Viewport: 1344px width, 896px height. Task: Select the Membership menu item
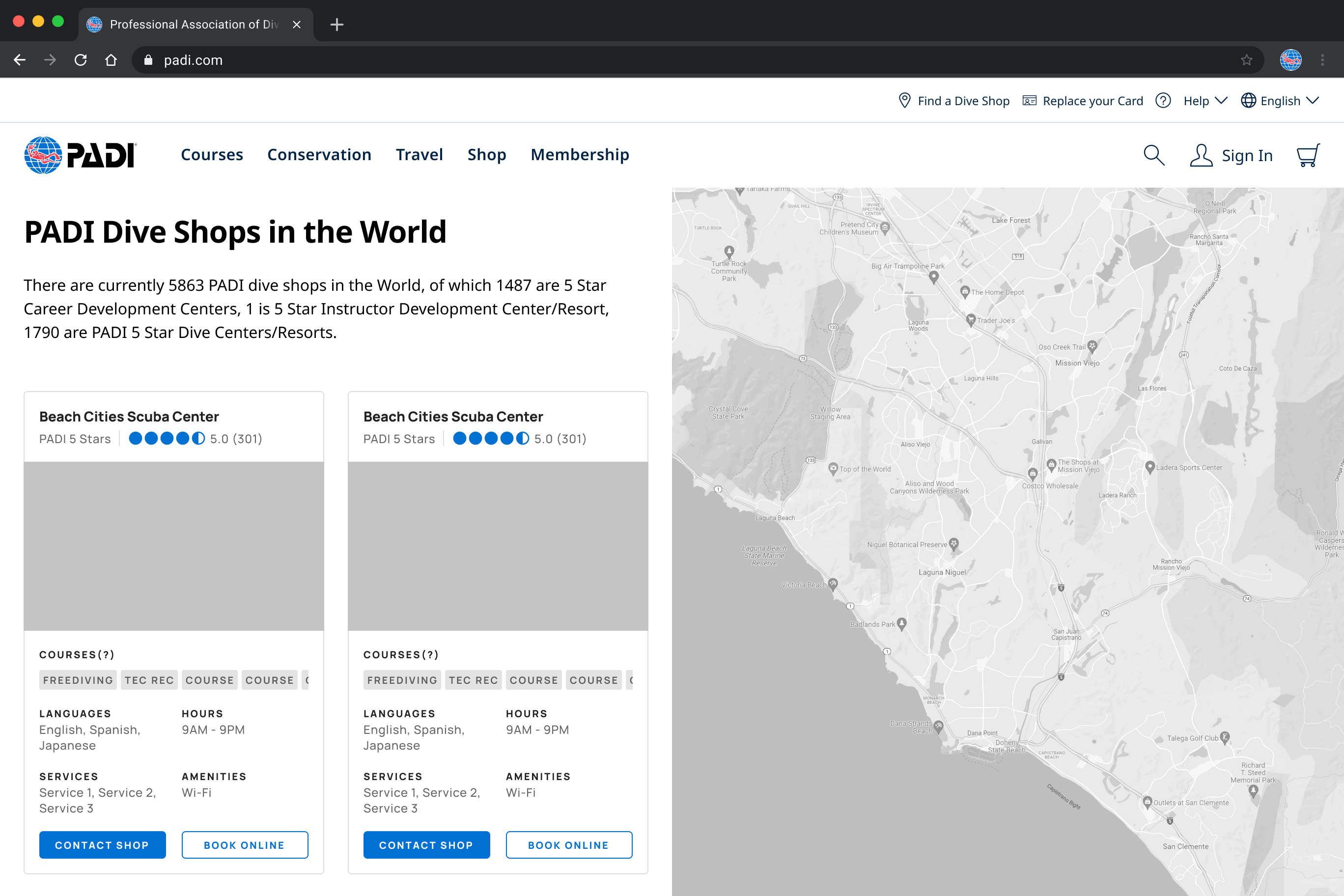580,155
